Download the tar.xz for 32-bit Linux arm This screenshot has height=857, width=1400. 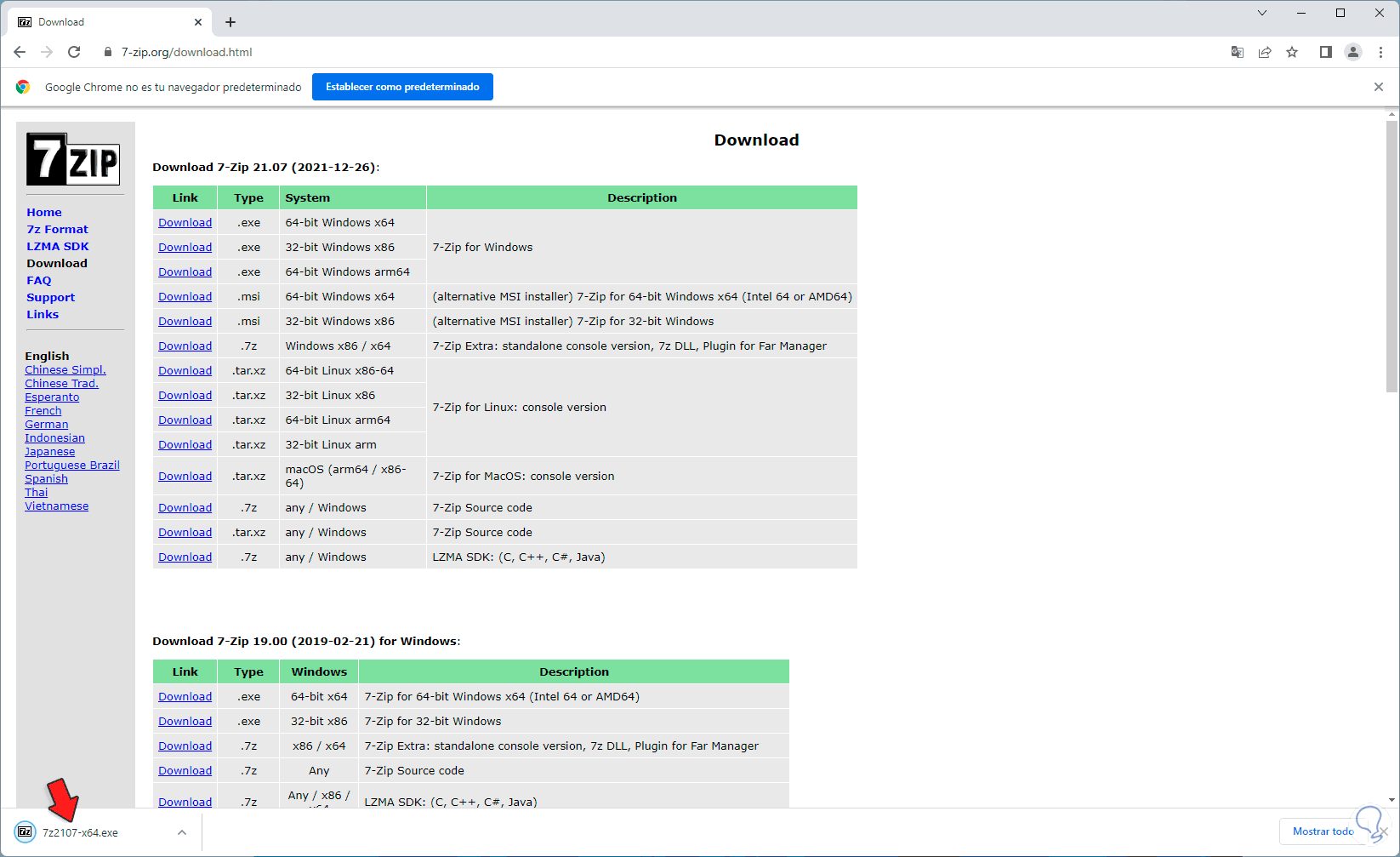(x=185, y=444)
